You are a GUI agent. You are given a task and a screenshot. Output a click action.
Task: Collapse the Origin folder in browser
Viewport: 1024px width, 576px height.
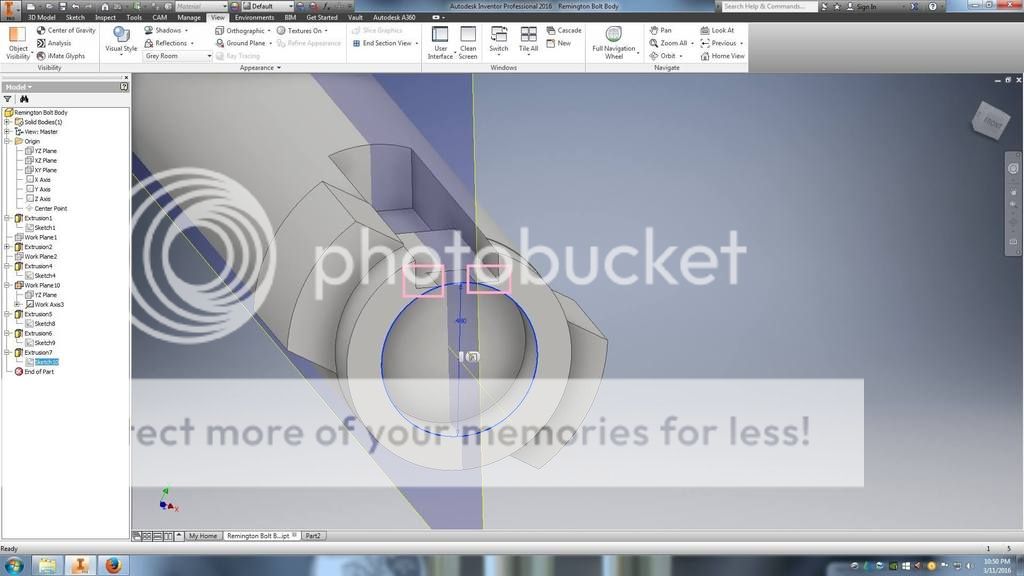pos(7,141)
